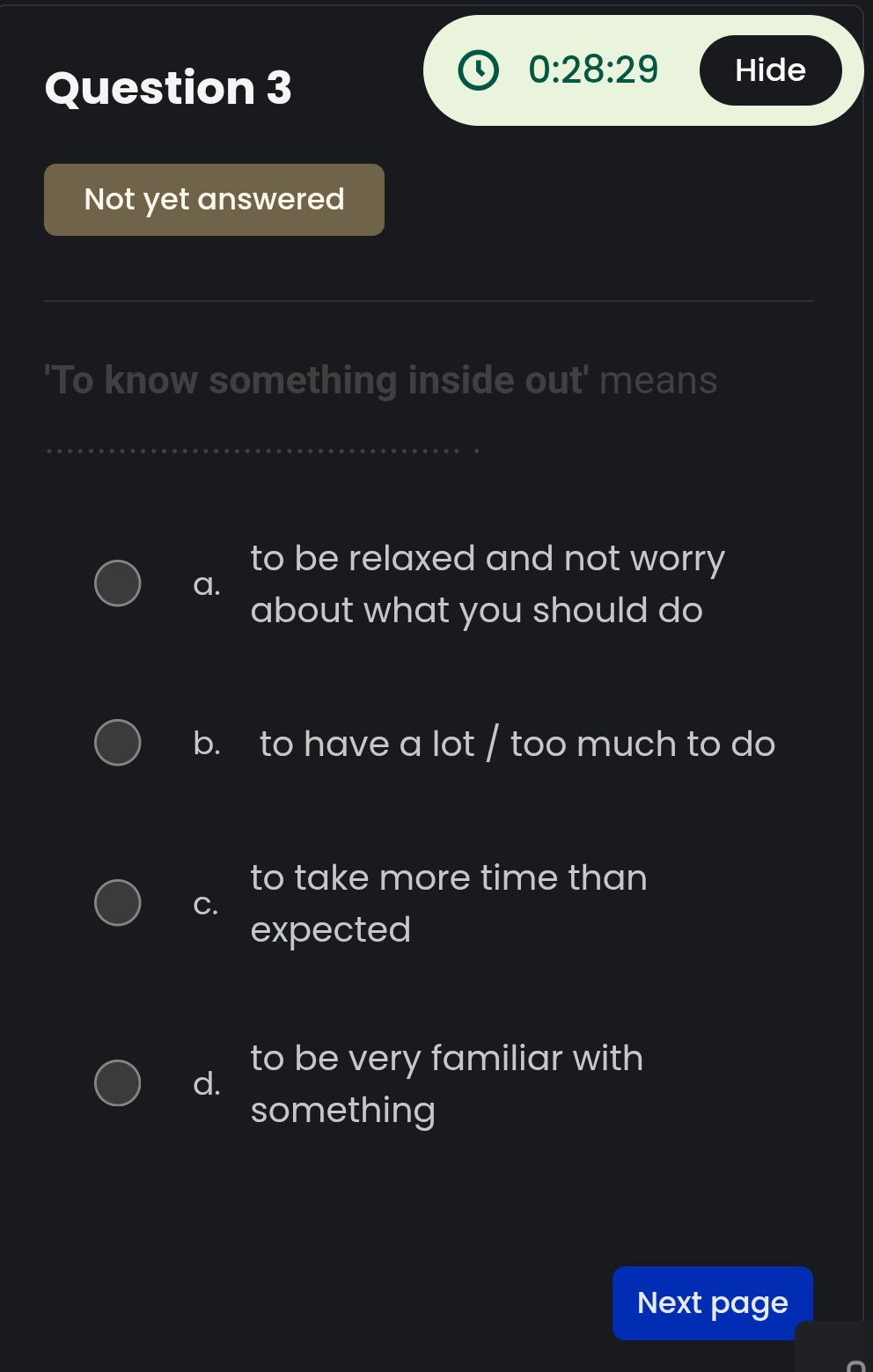Click the Not yet answered status badge
Image resolution: width=873 pixels, height=1372 pixels.
[214, 199]
